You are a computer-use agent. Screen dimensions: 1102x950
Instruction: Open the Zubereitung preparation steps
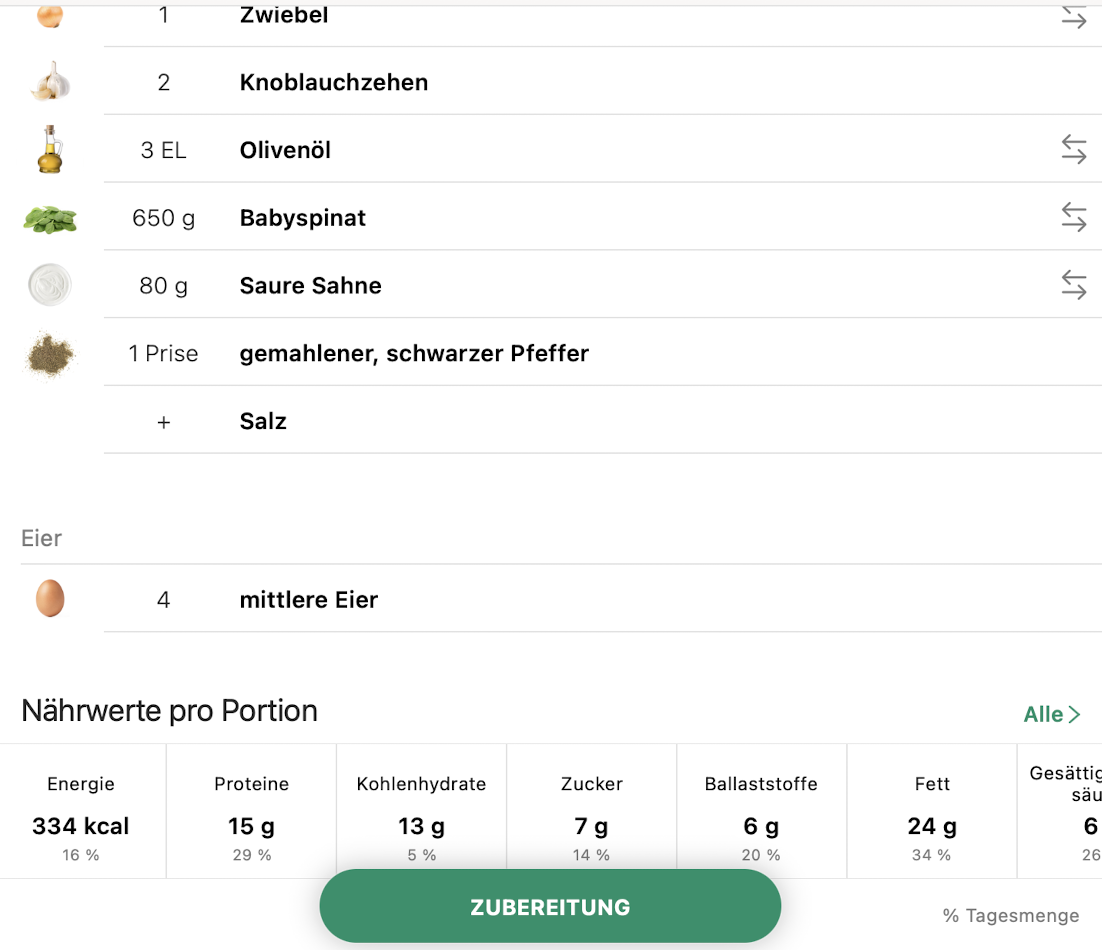click(x=550, y=907)
